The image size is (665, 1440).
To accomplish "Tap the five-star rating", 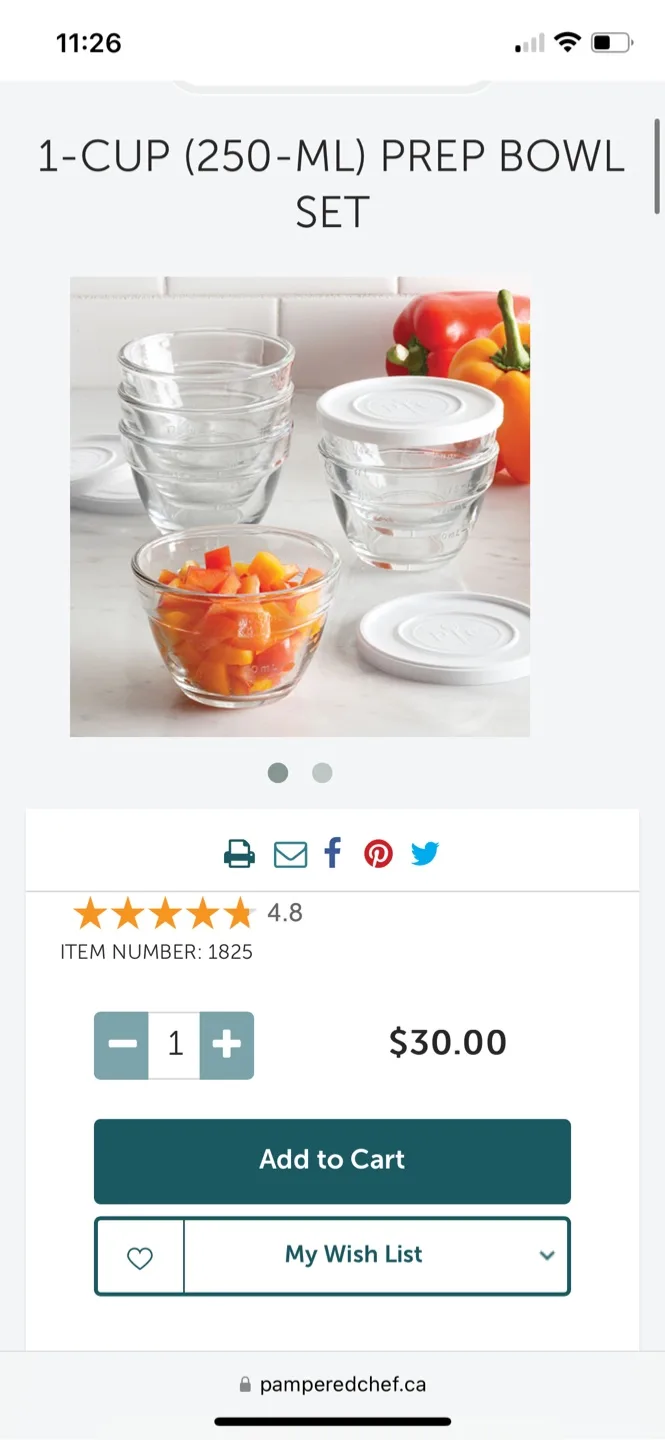I will pyautogui.click(x=163, y=913).
